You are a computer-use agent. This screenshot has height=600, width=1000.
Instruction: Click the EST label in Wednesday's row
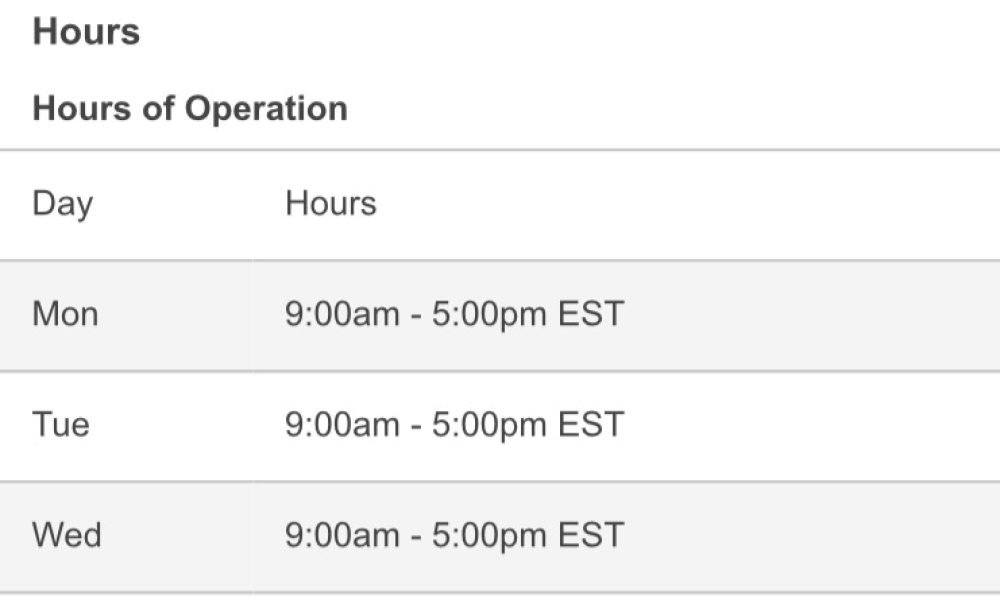pos(590,535)
